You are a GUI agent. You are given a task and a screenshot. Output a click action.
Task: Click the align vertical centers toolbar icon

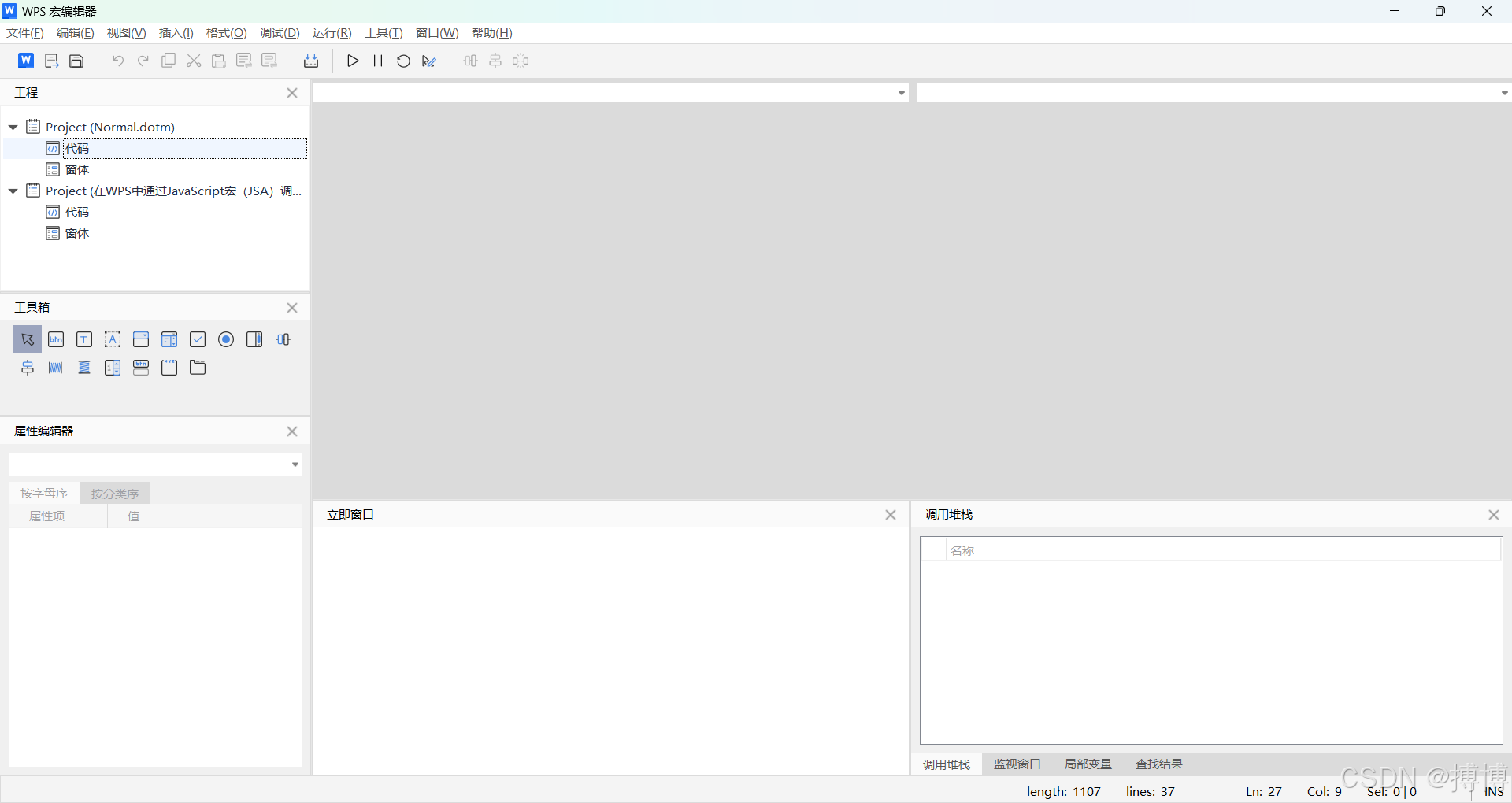[x=495, y=61]
